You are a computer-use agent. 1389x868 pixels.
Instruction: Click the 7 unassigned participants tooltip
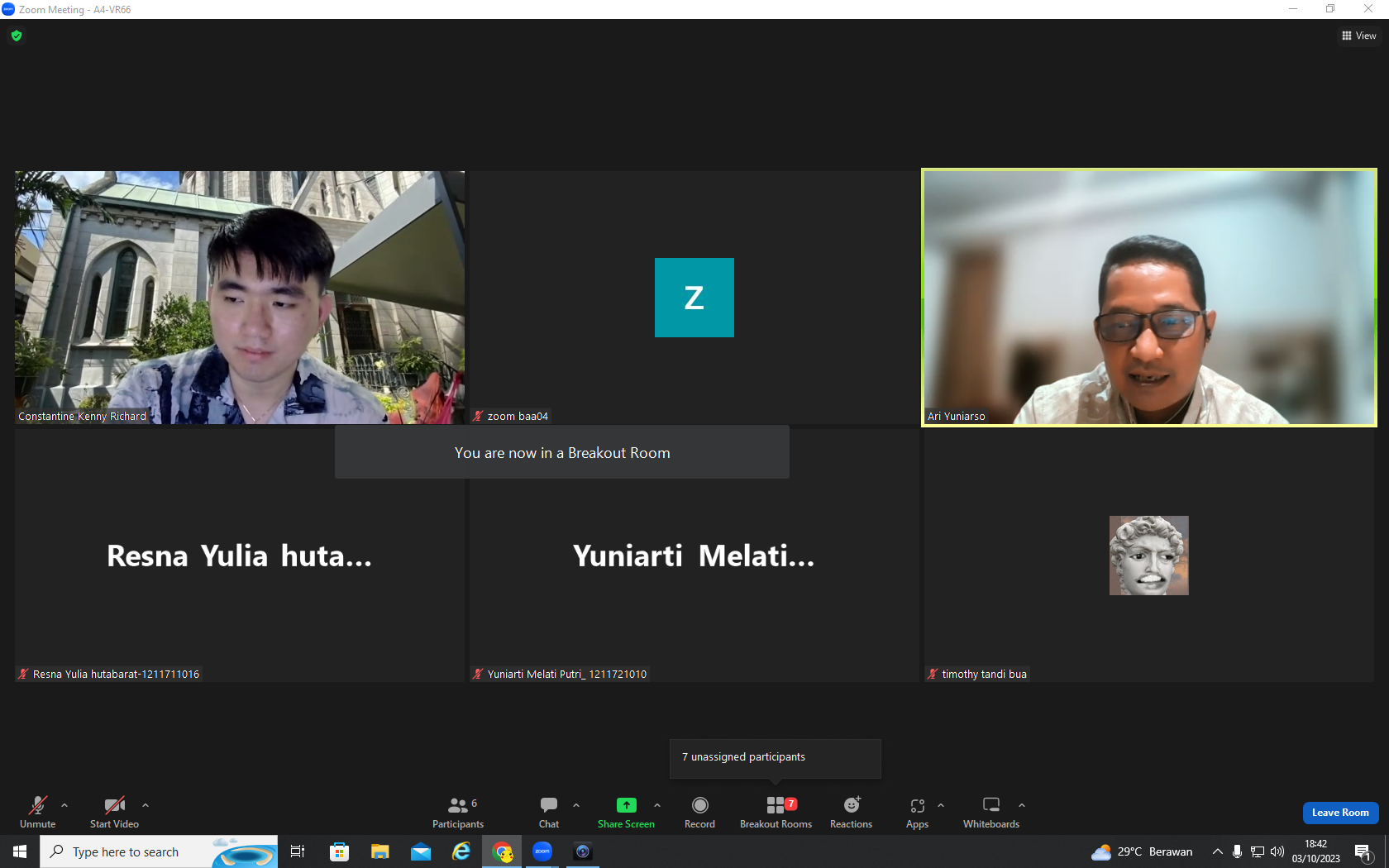coord(776,757)
